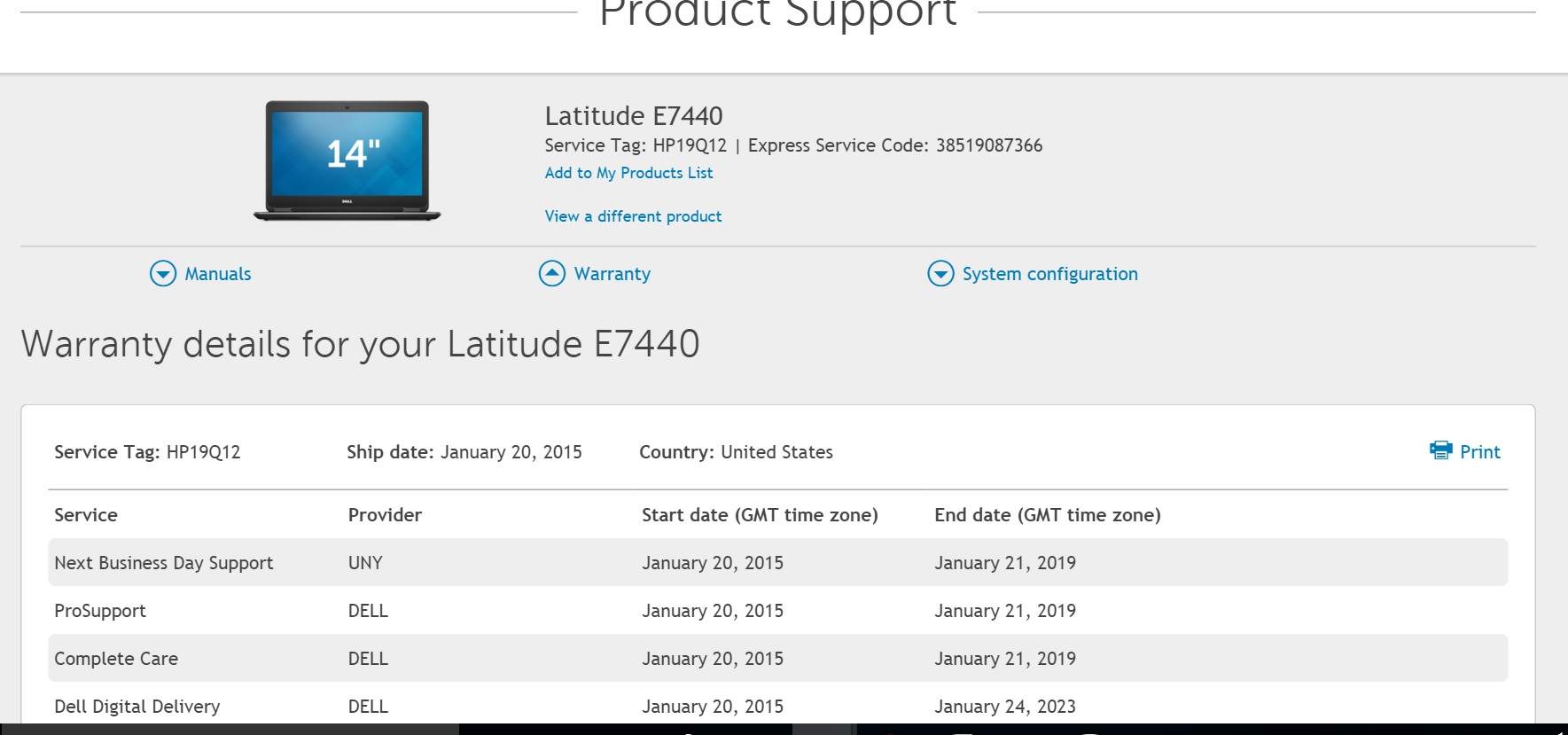Click the Service column header

pyautogui.click(x=86, y=515)
